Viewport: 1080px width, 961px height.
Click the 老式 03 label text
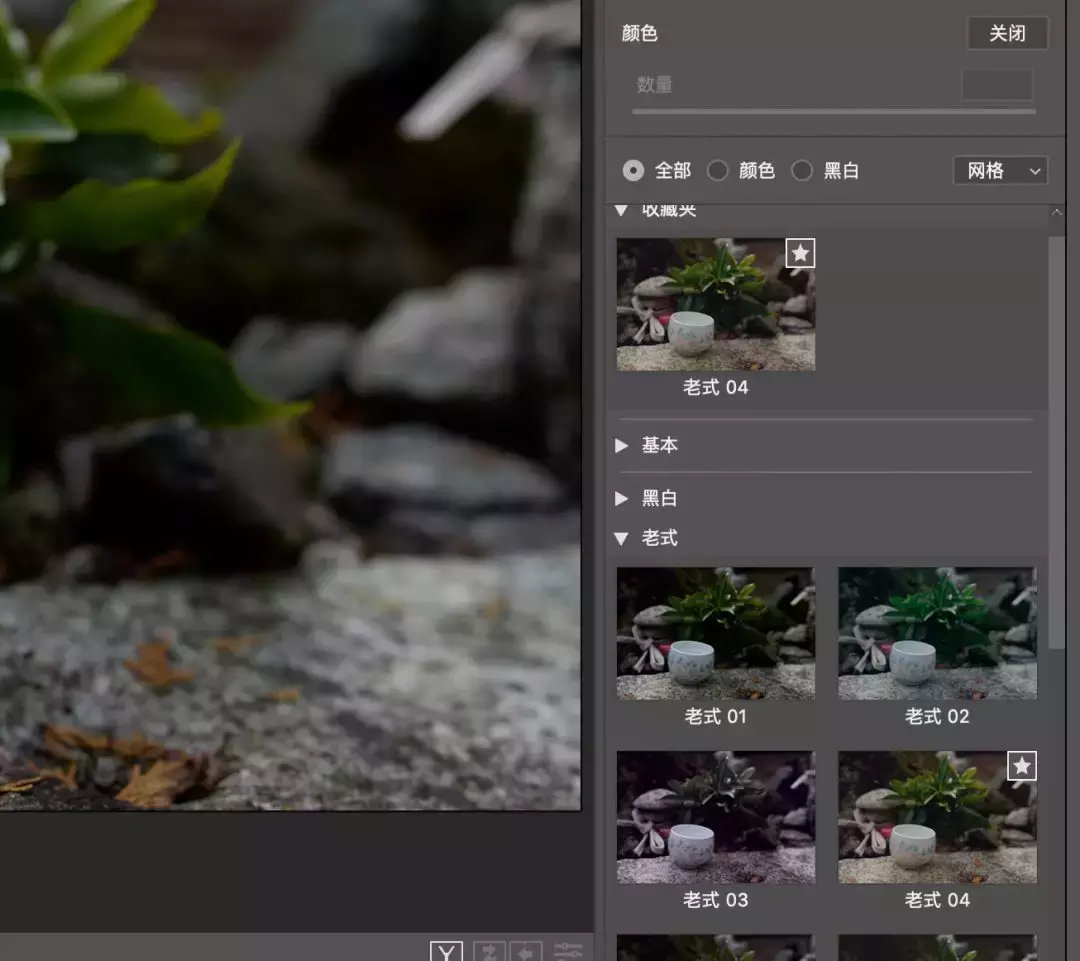point(716,900)
